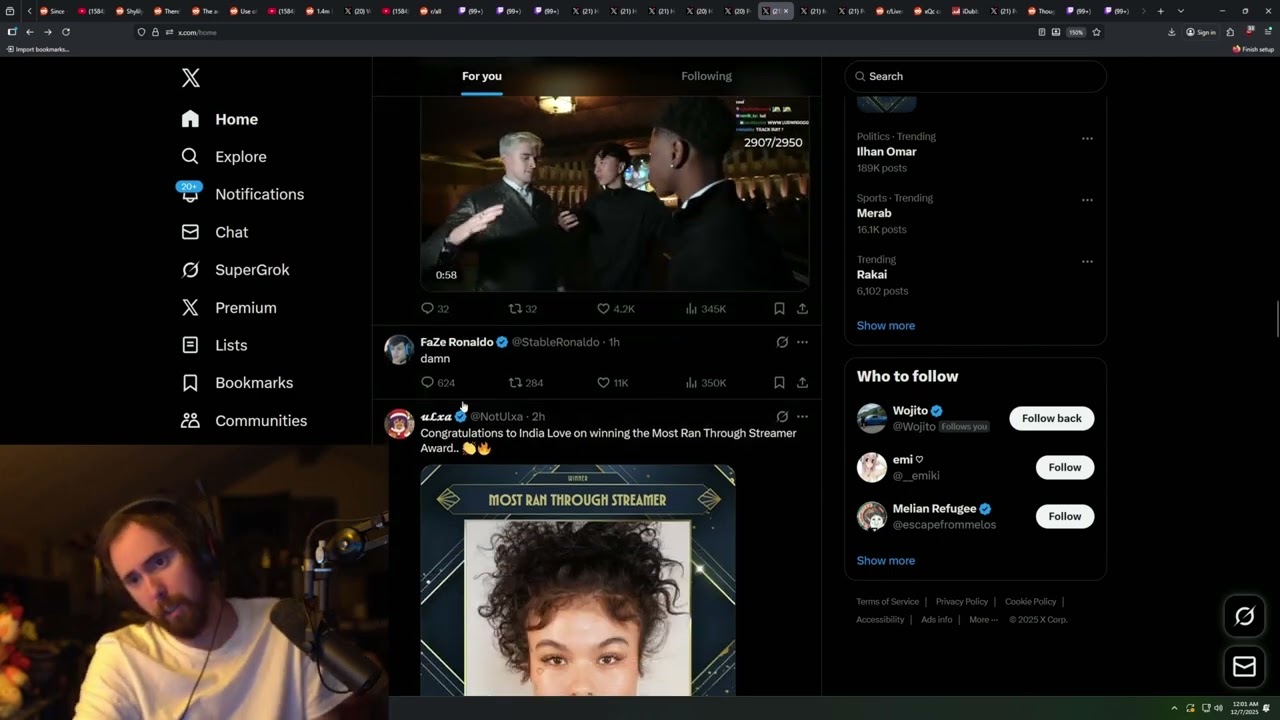Expand the More footer menu
This screenshot has height=720, width=1280.
click(983, 620)
